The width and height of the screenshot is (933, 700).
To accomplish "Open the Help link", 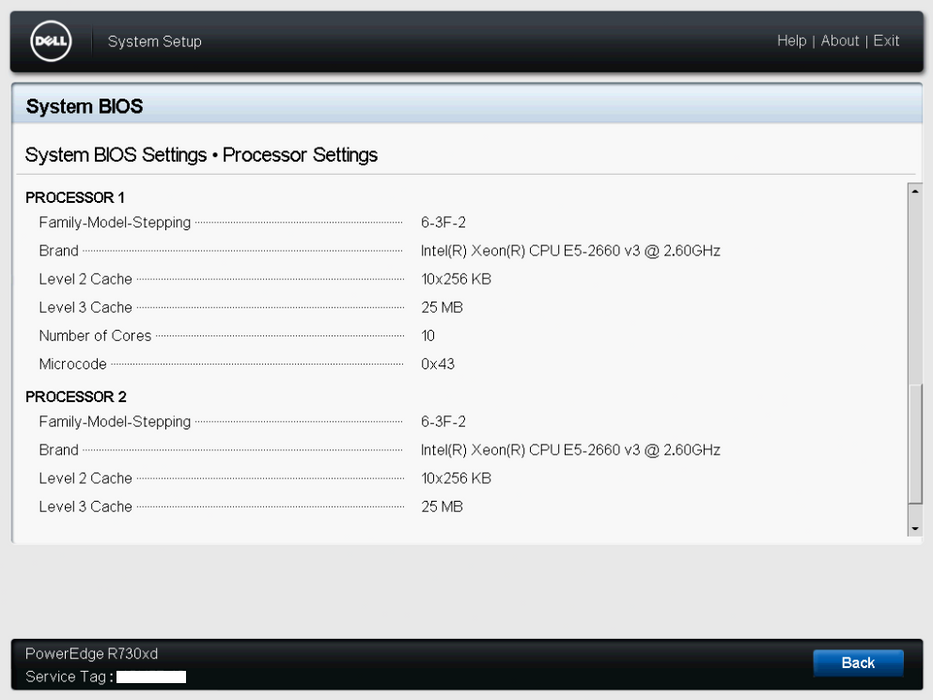I will pos(791,41).
